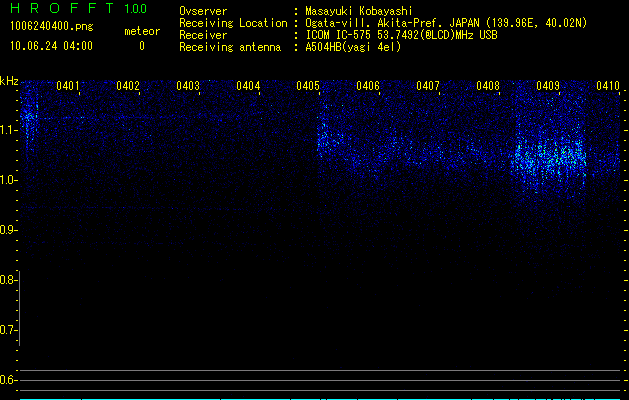The image size is (629, 400).
Task: Click the kHz axis unit label
Action: [9, 81]
